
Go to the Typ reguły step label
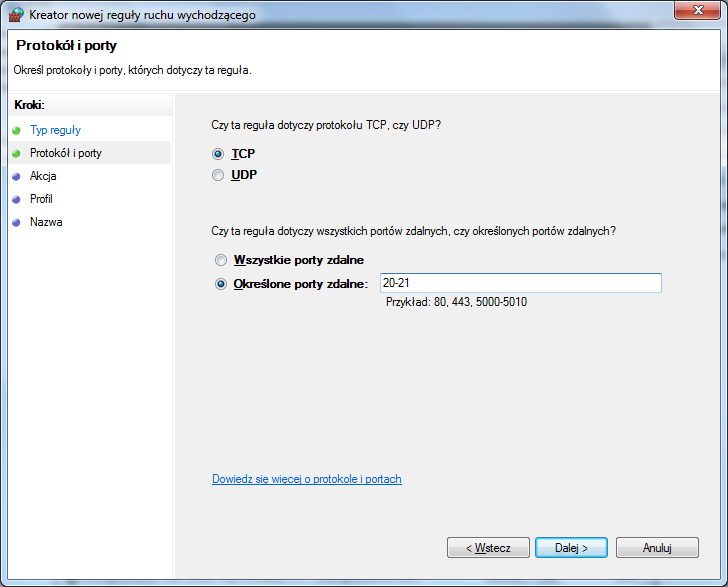click(55, 130)
